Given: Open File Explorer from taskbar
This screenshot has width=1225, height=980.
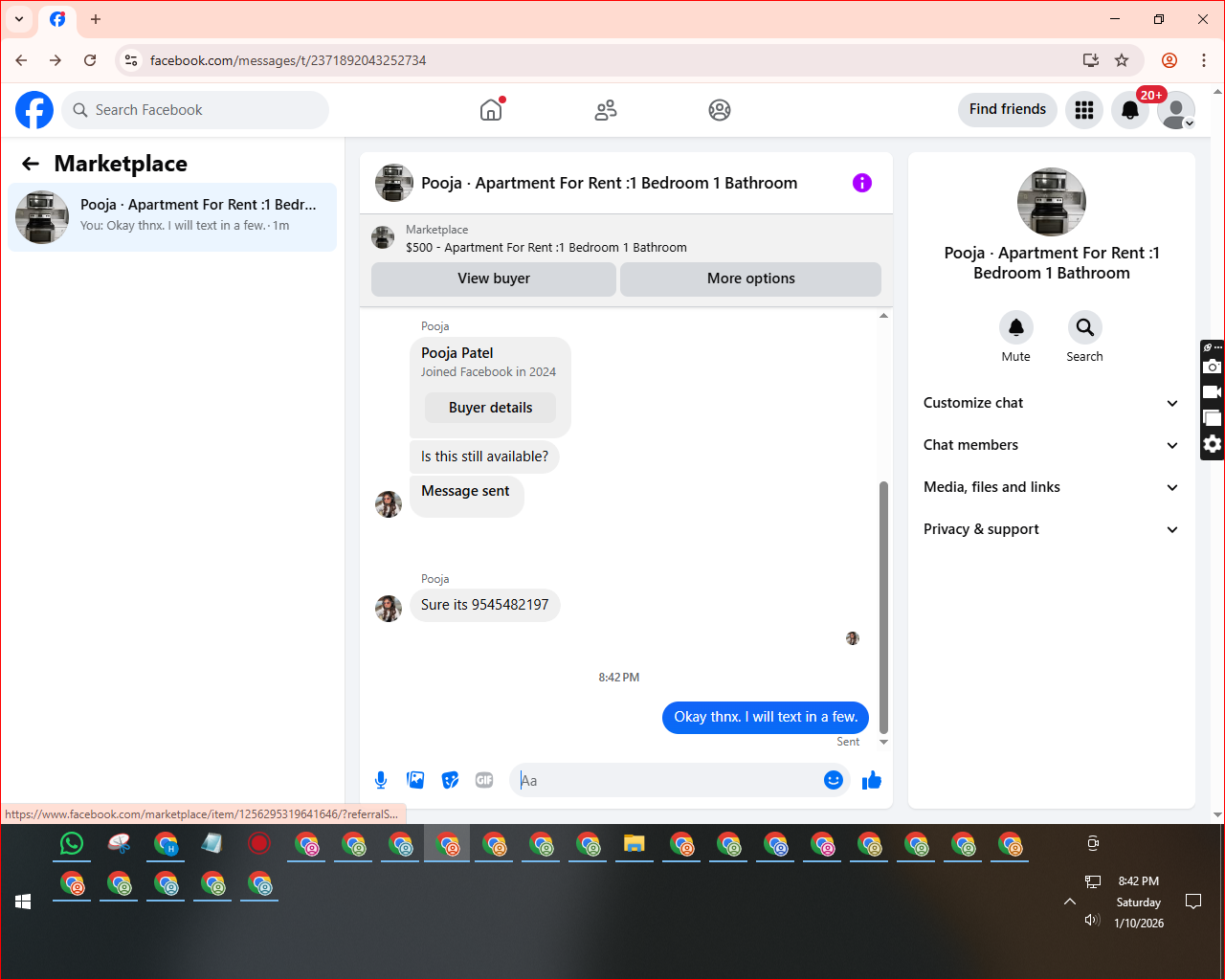Looking at the screenshot, I should coord(635,843).
